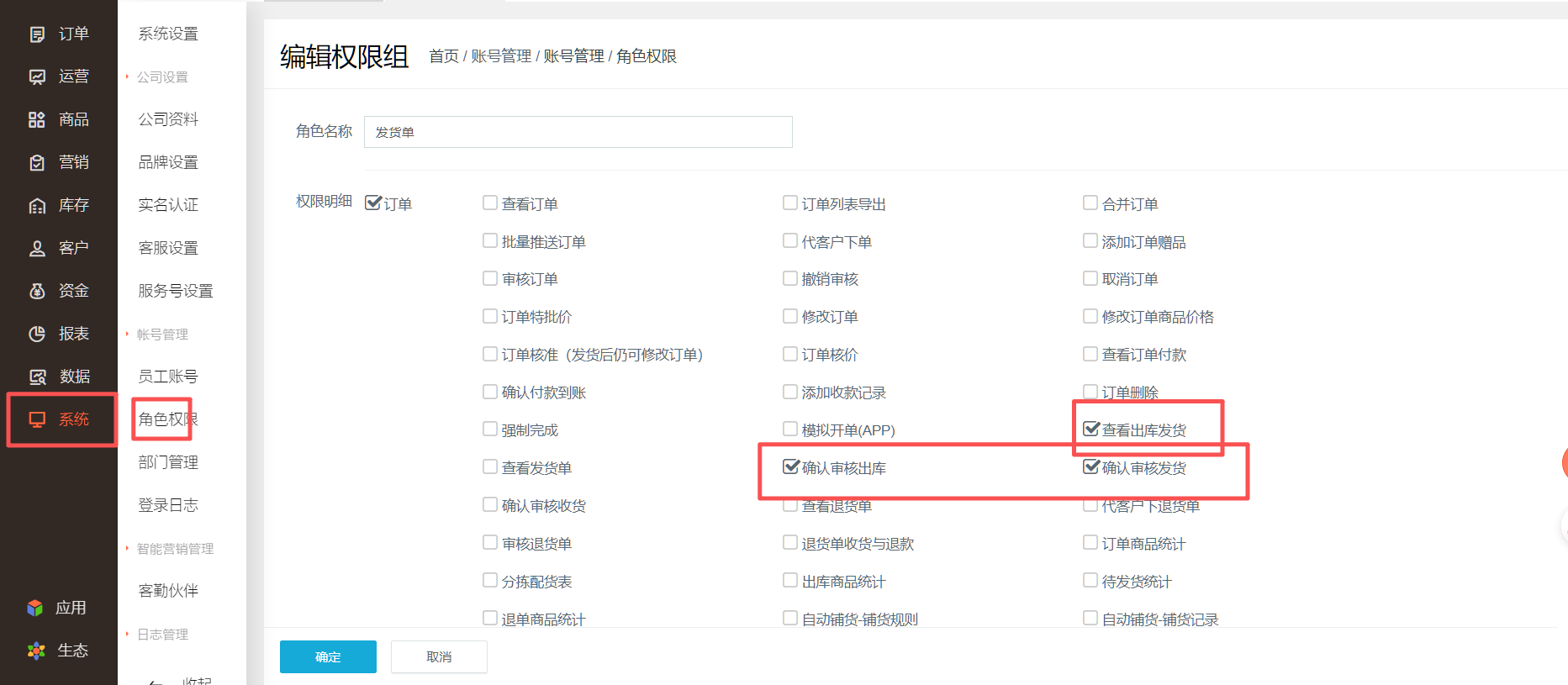Enable 确认付款到账 checkbox

(490, 392)
